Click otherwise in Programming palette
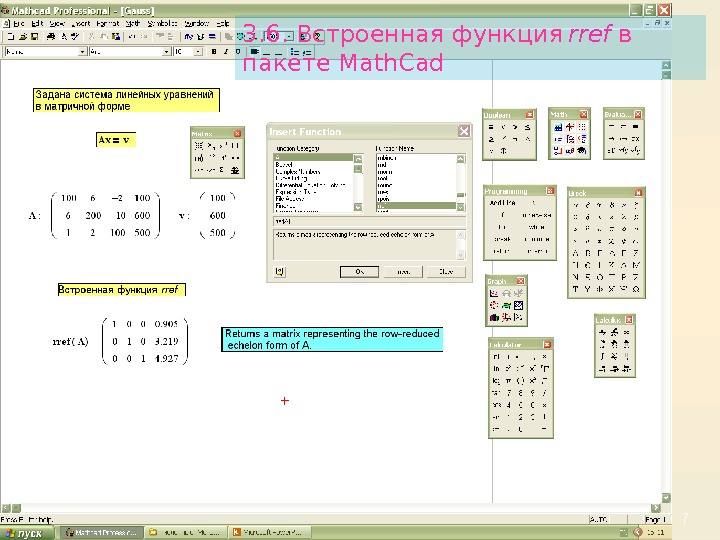The width and height of the screenshot is (720, 540). (x=536, y=215)
